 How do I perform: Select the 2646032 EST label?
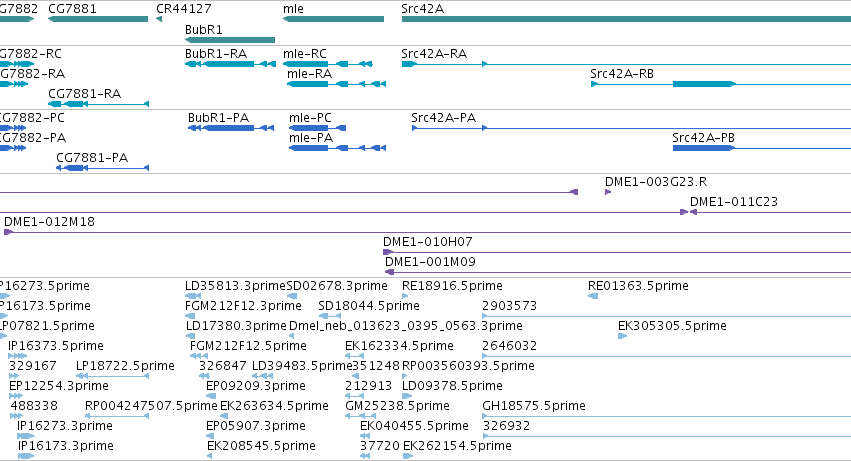point(510,346)
